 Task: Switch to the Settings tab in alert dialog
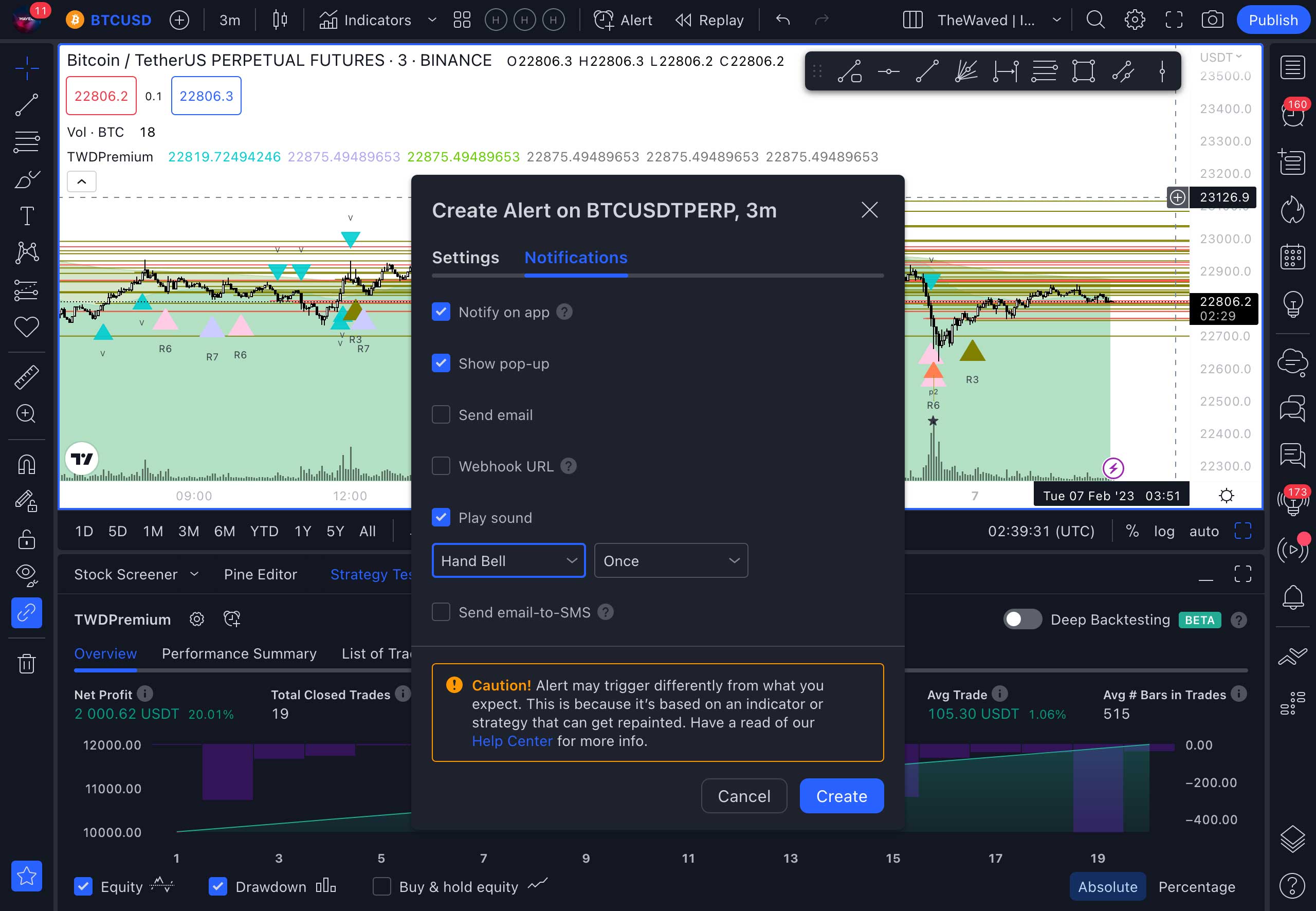(465, 258)
